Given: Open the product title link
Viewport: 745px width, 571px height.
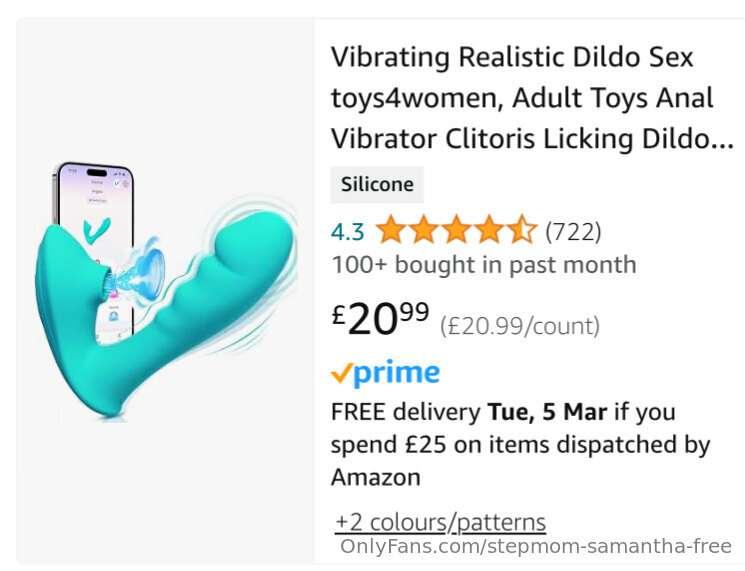Looking at the screenshot, I should (532, 98).
